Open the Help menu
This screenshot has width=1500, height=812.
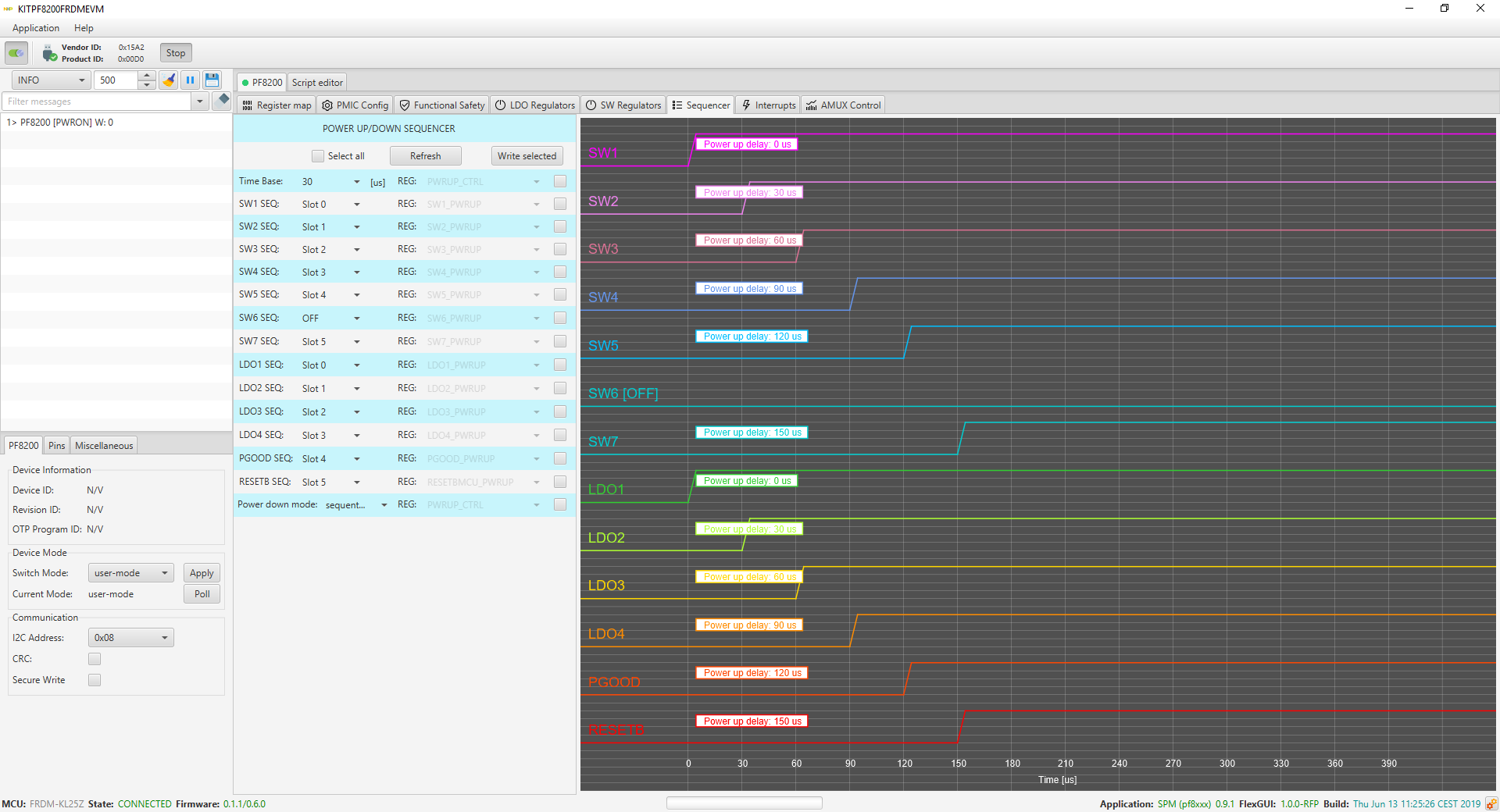coord(84,28)
